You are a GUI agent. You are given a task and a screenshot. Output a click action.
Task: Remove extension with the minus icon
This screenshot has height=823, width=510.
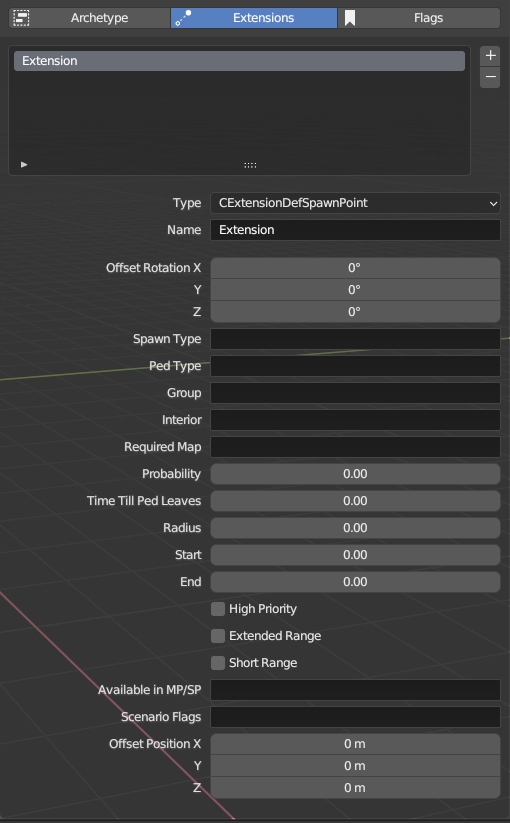491,77
